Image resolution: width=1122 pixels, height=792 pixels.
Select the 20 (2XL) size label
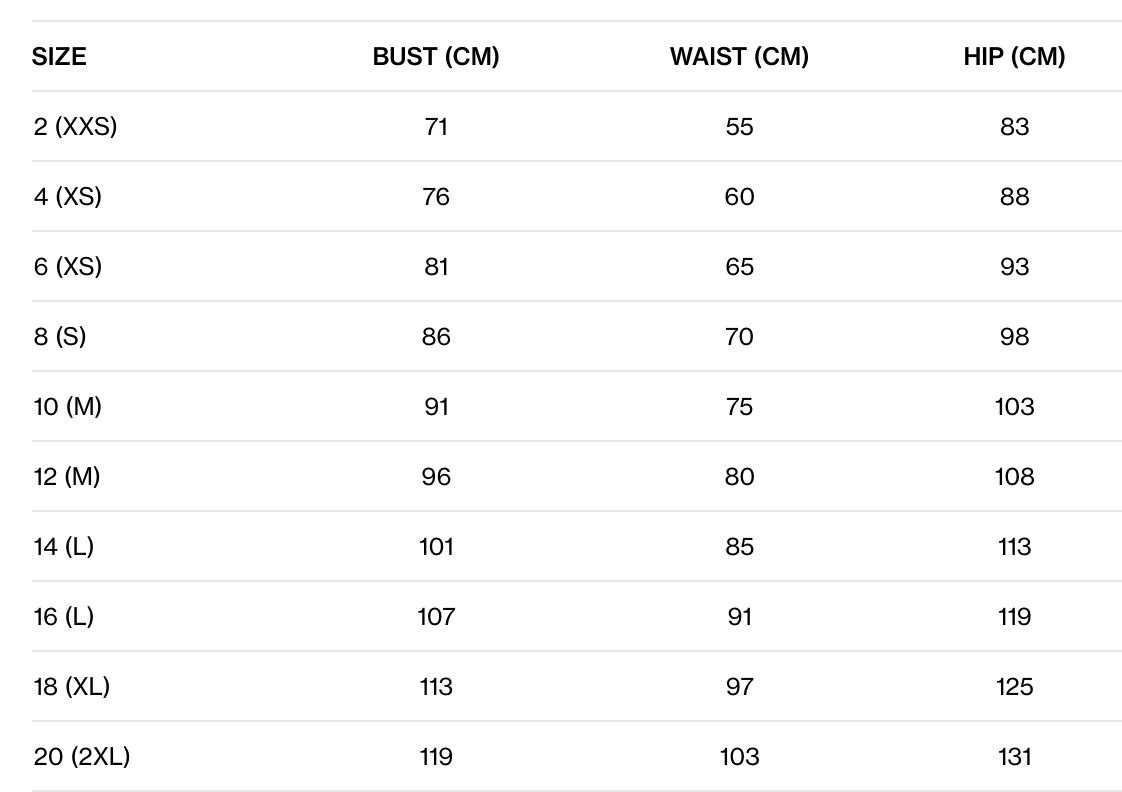(82, 757)
